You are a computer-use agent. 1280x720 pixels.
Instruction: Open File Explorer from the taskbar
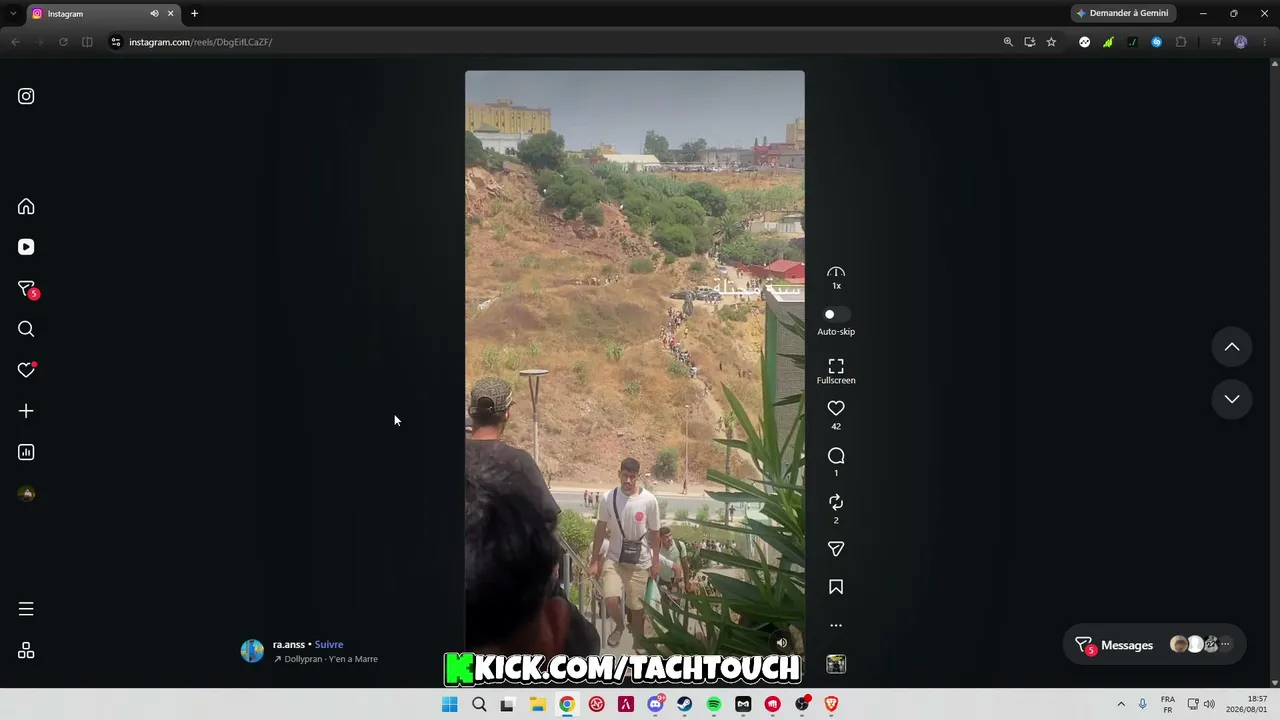click(537, 704)
